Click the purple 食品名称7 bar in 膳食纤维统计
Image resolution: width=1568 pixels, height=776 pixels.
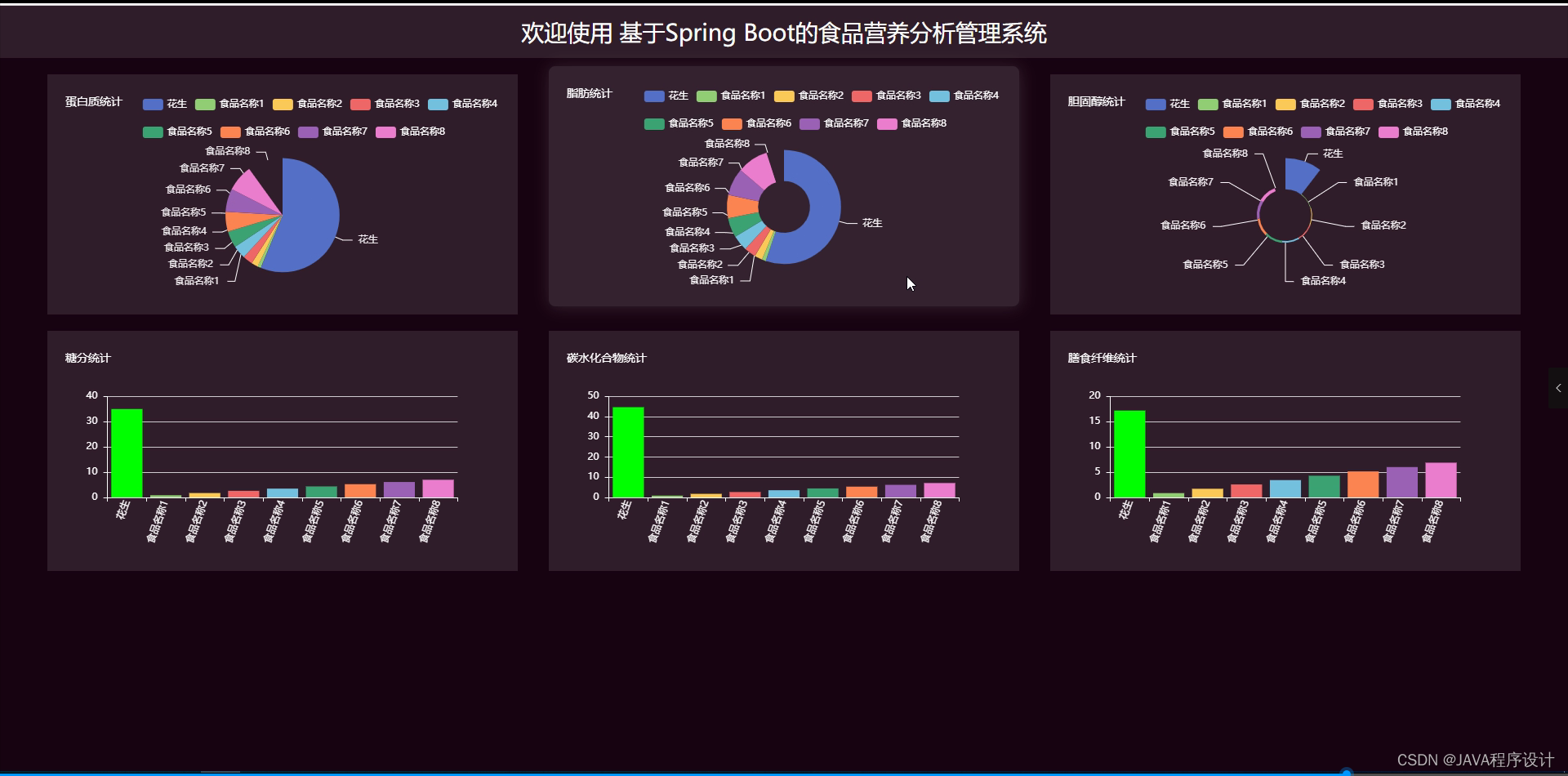[x=1402, y=482]
